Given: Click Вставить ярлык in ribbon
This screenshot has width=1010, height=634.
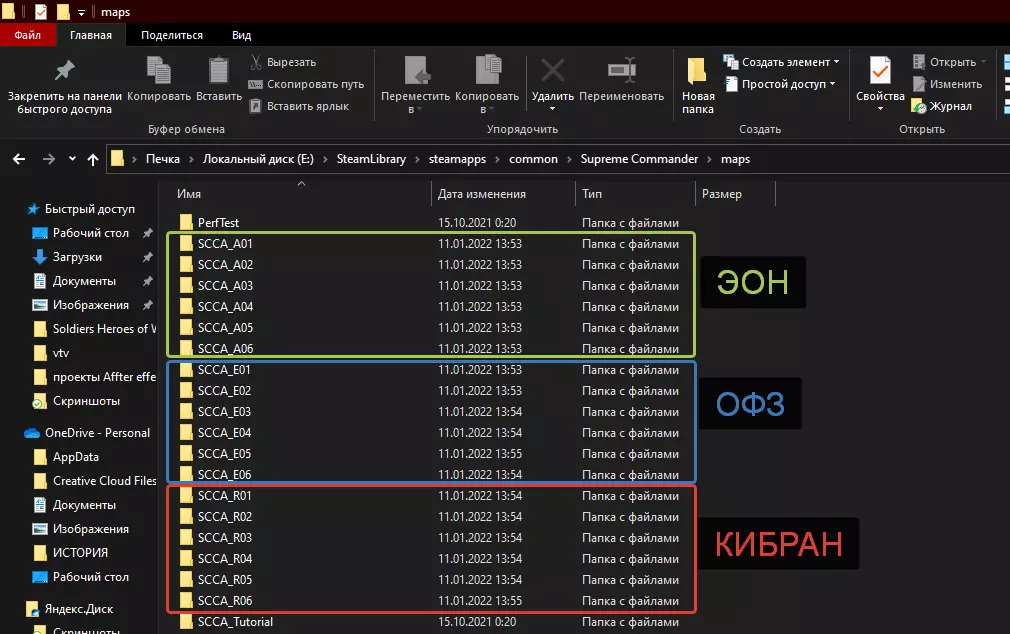Looking at the screenshot, I should pos(299,106).
